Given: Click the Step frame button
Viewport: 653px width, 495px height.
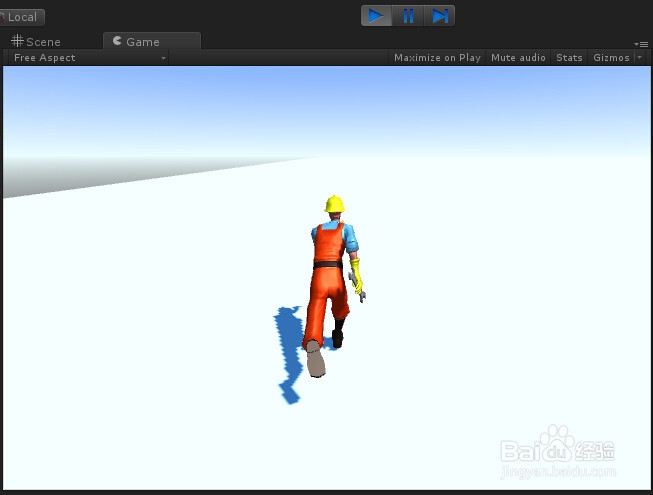Looking at the screenshot, I should click(x=439, y=16).
